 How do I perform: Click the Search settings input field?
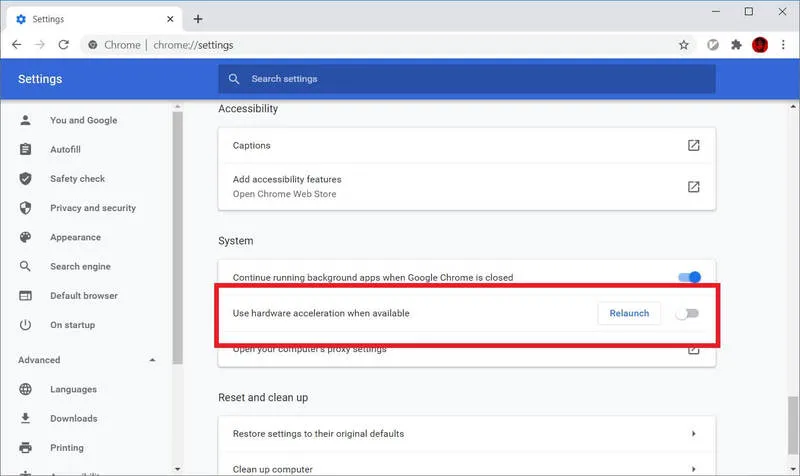click(467, 79)
